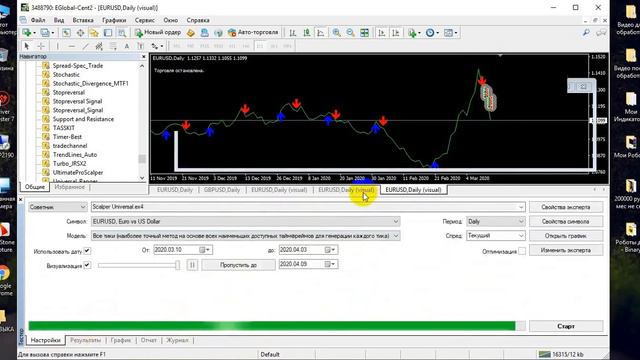Zoom in on the chart
The height and width of the screenshot is (360, 640).
tap(336, 33)
